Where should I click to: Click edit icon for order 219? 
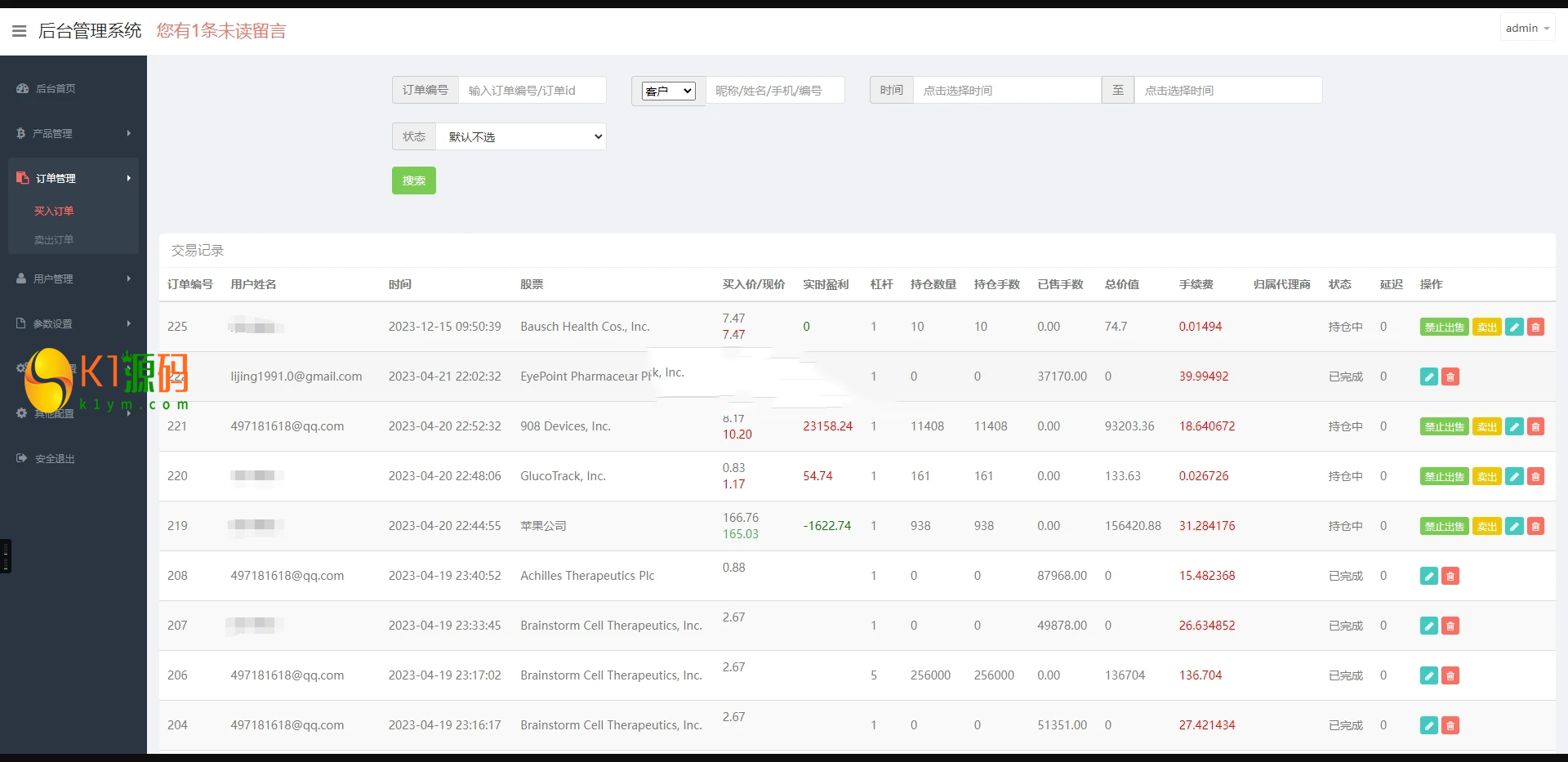pos(1514,526)
